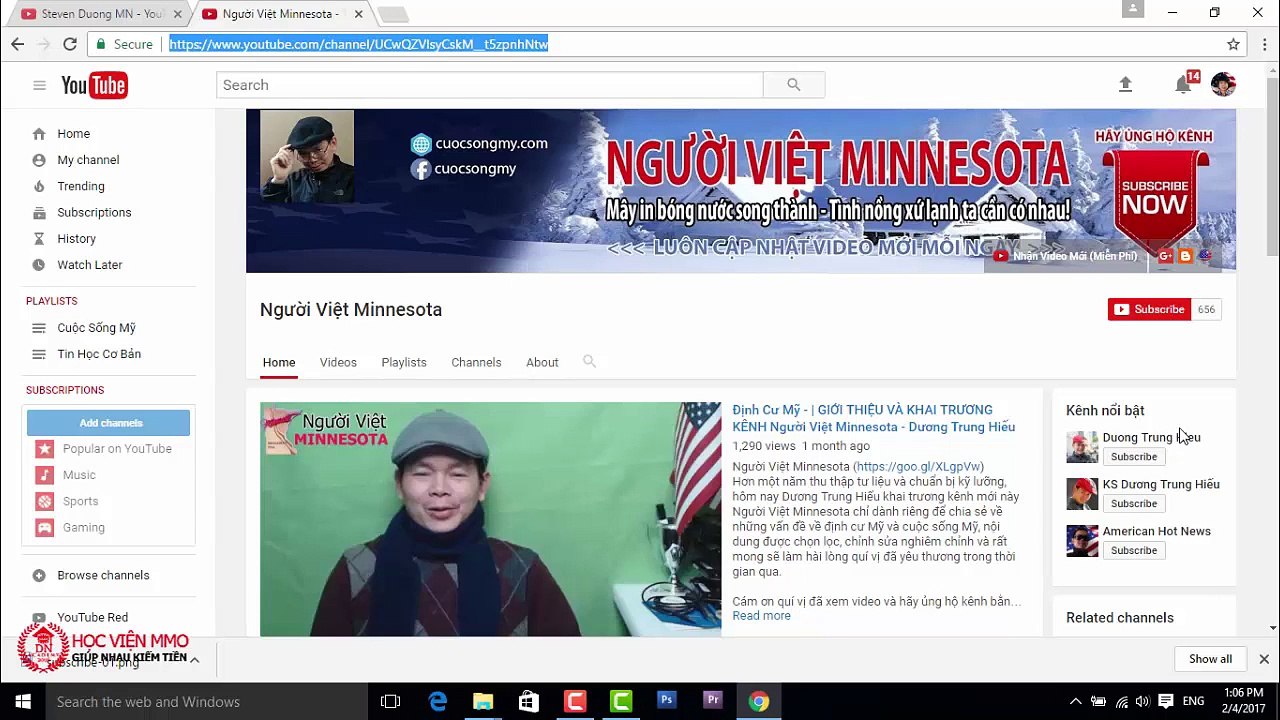Click Show all downloads button

[x=1210, y=659]
